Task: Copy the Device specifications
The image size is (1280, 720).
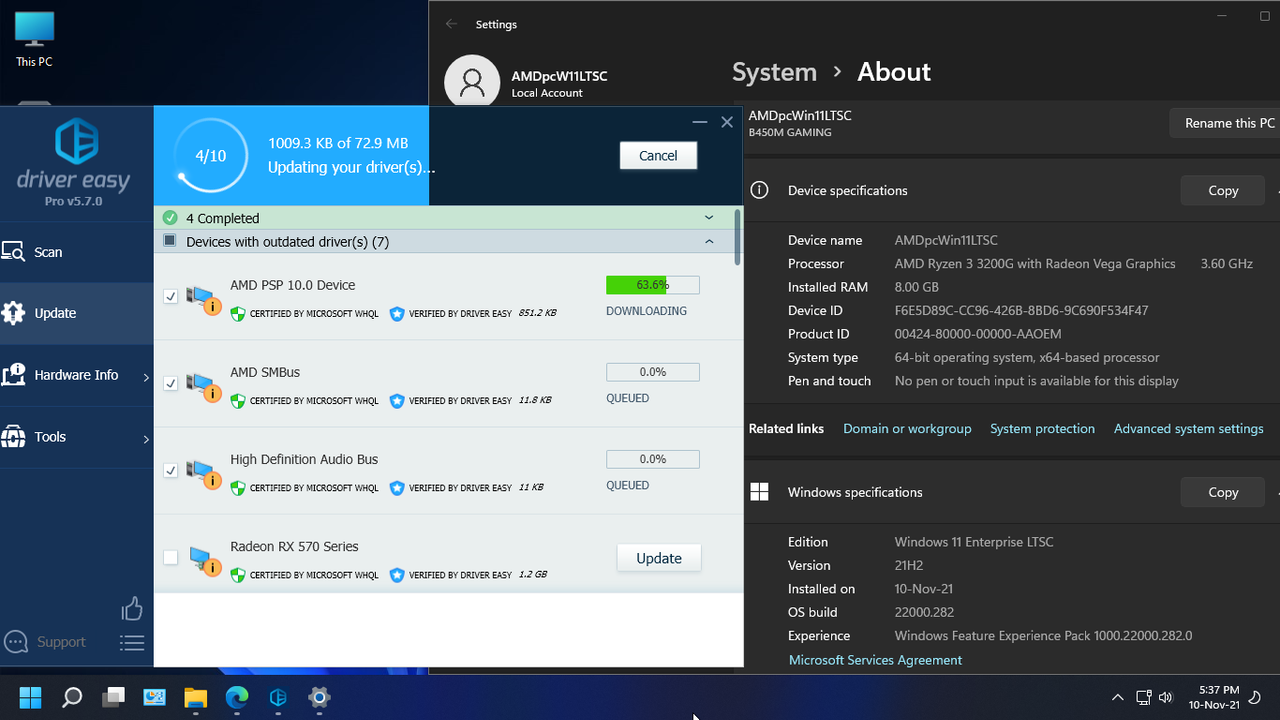Action: 1223,190
